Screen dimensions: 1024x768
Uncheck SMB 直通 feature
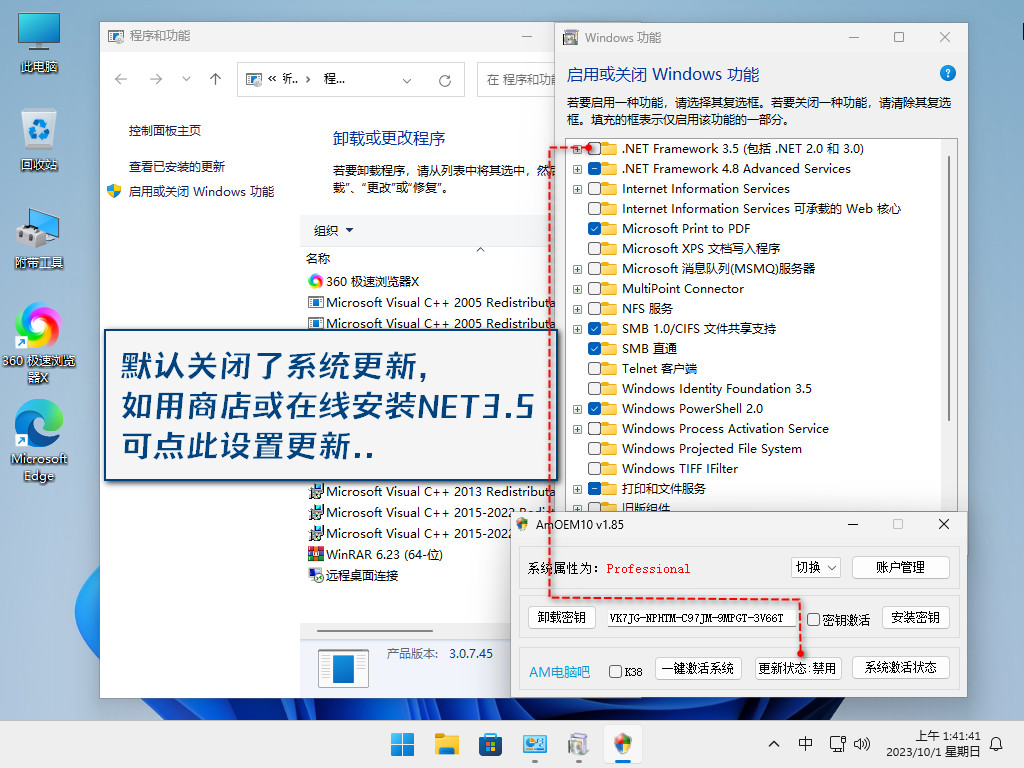[x=594, y=349]
